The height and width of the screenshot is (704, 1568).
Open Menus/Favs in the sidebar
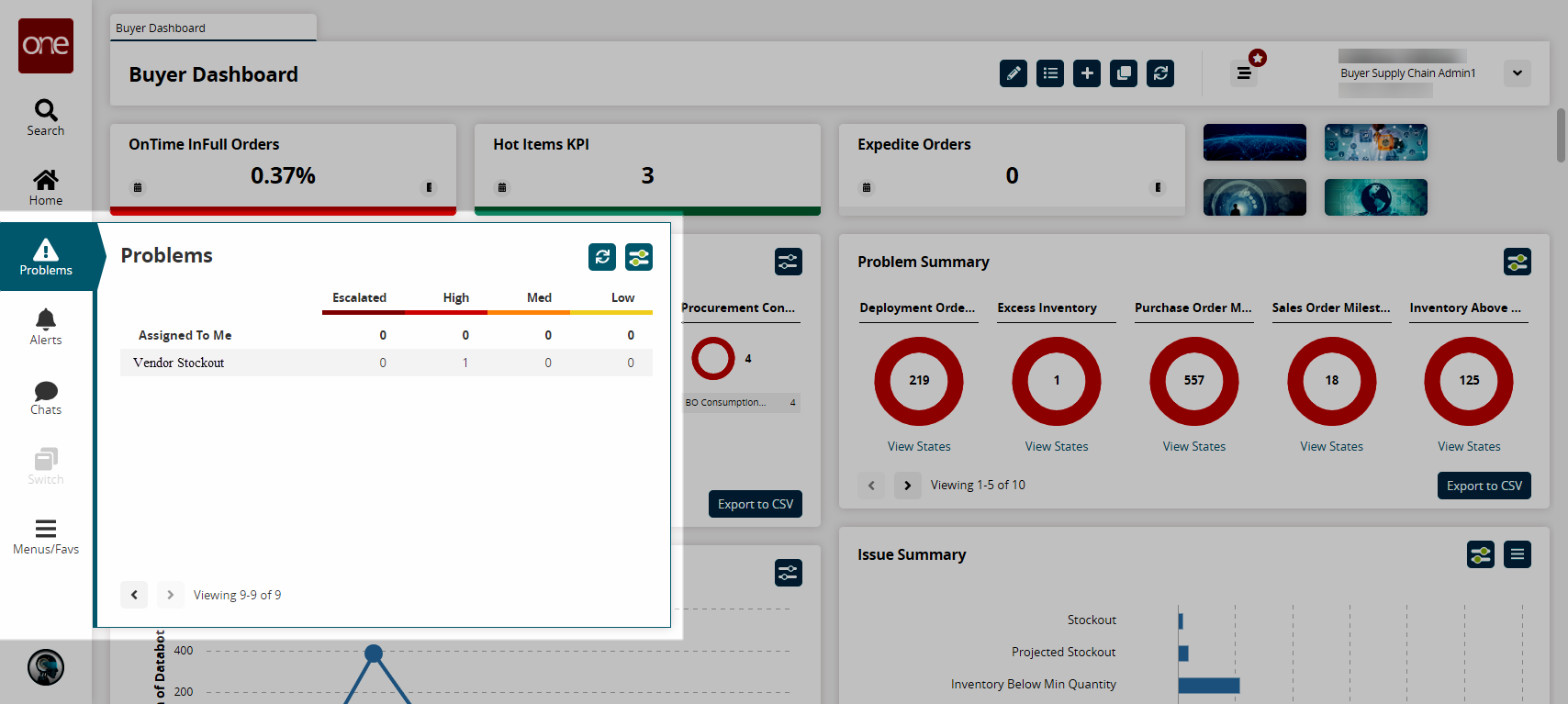[x=46, y=536]
